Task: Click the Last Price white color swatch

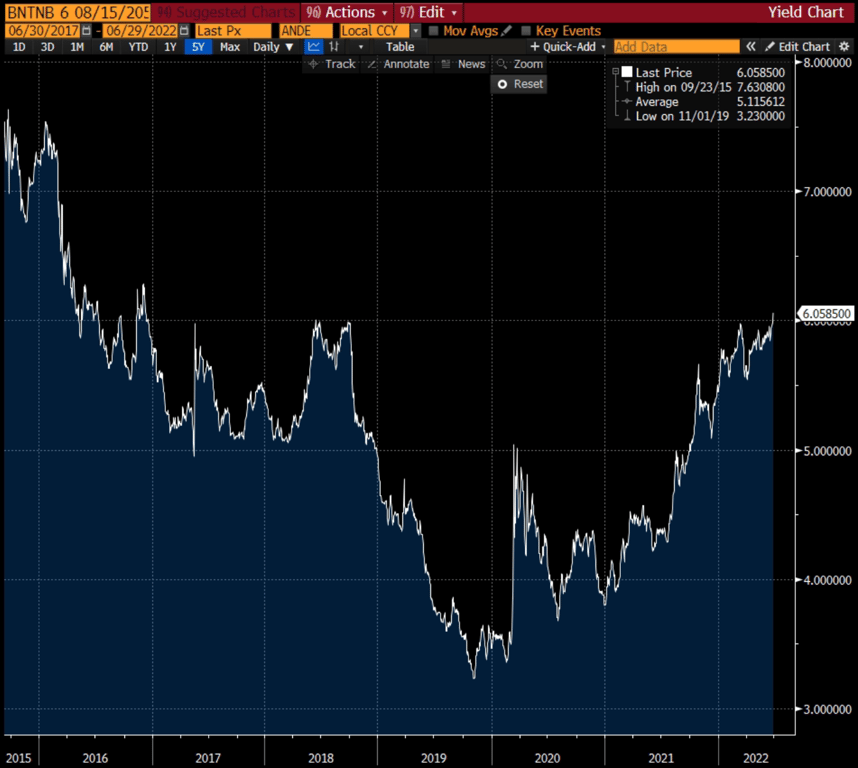Action: tap(627, 72)
